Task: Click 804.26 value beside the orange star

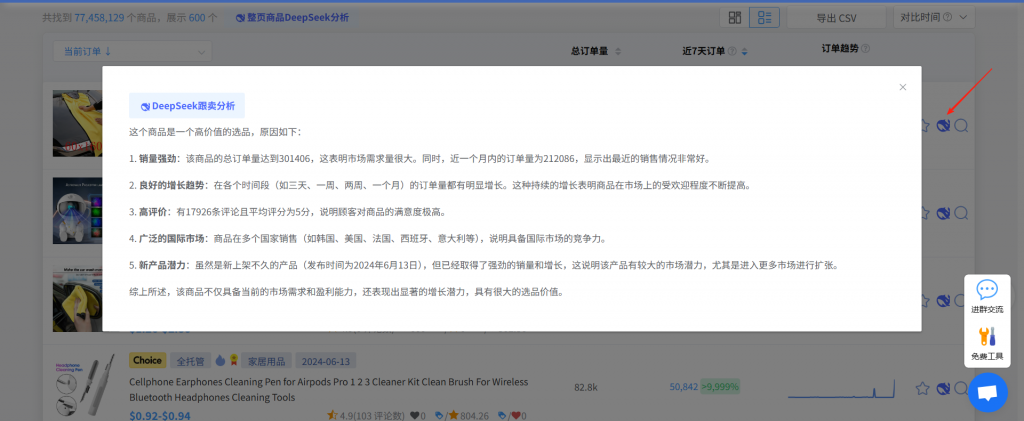Action: [473, 416]
